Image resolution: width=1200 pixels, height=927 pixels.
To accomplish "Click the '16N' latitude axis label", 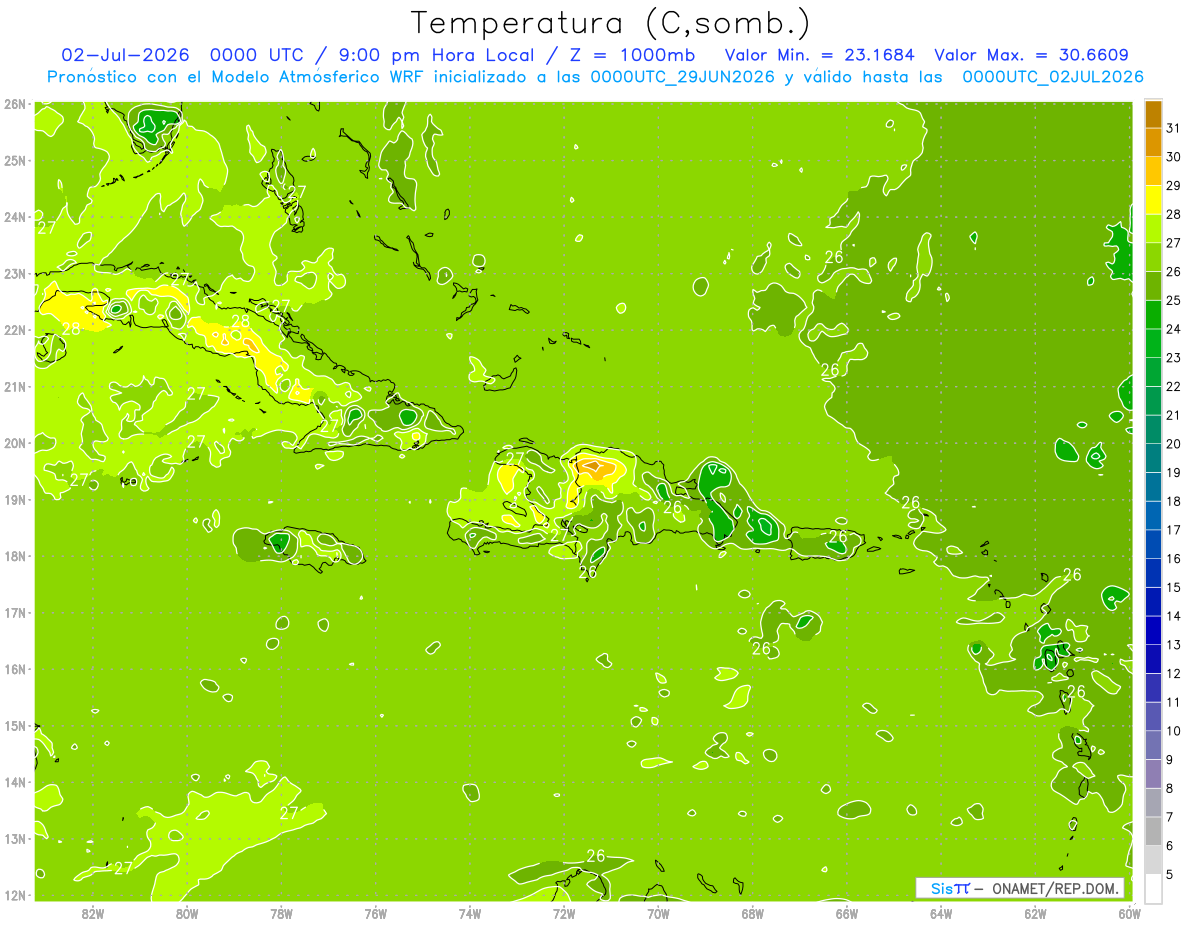I will pos(14,669).
